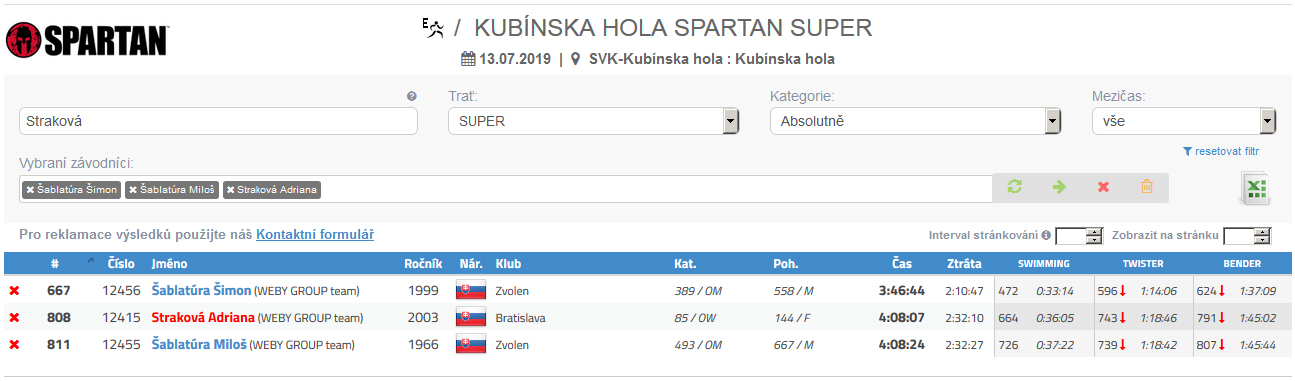Click the Interval stránkování stepper
The height and width of the screenshot is (381, 1295).
(x=1079, y=236)
